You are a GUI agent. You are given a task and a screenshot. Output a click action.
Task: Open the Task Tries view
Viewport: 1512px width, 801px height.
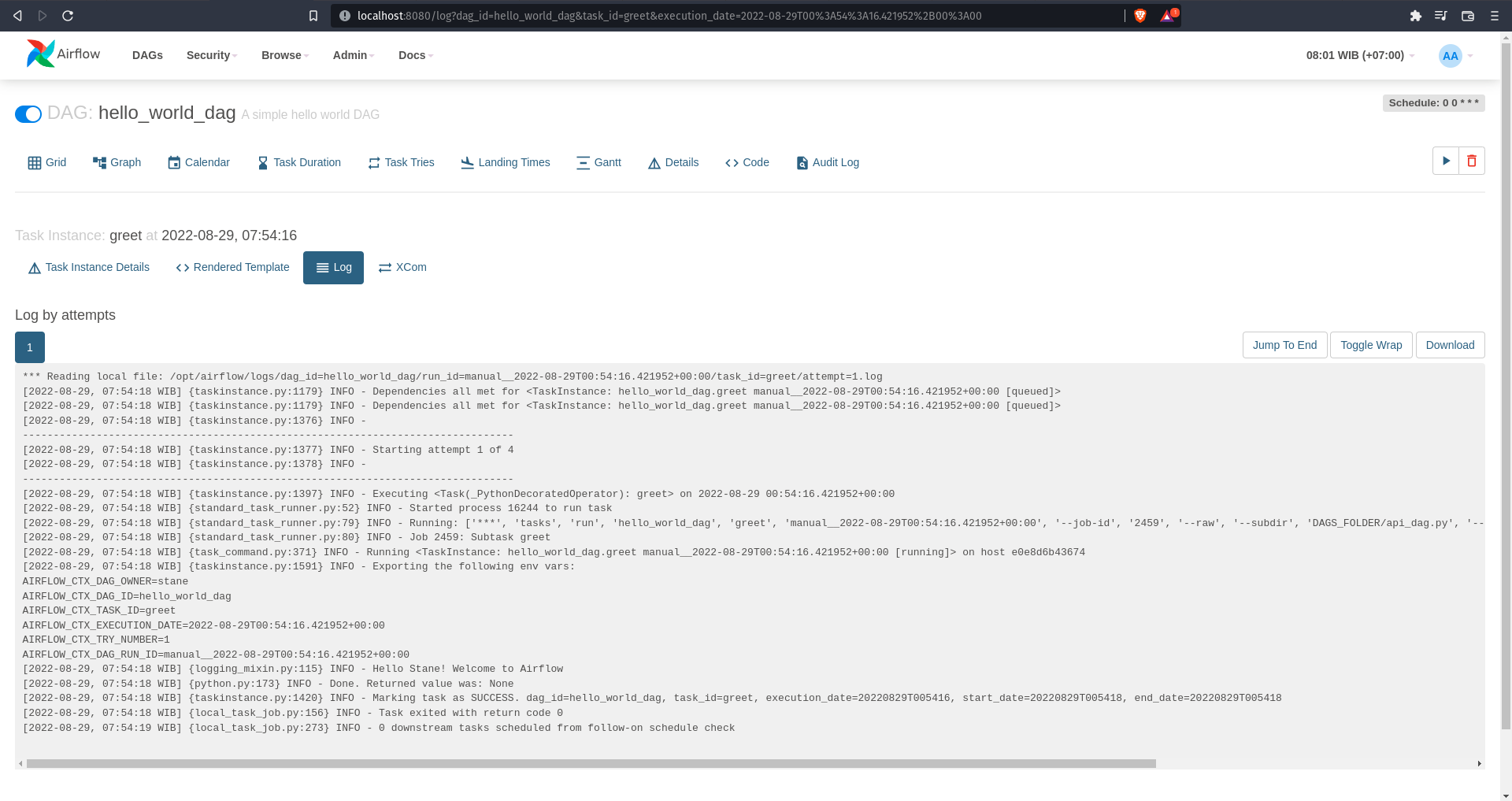pyautogui.click(x=401, y=162)
